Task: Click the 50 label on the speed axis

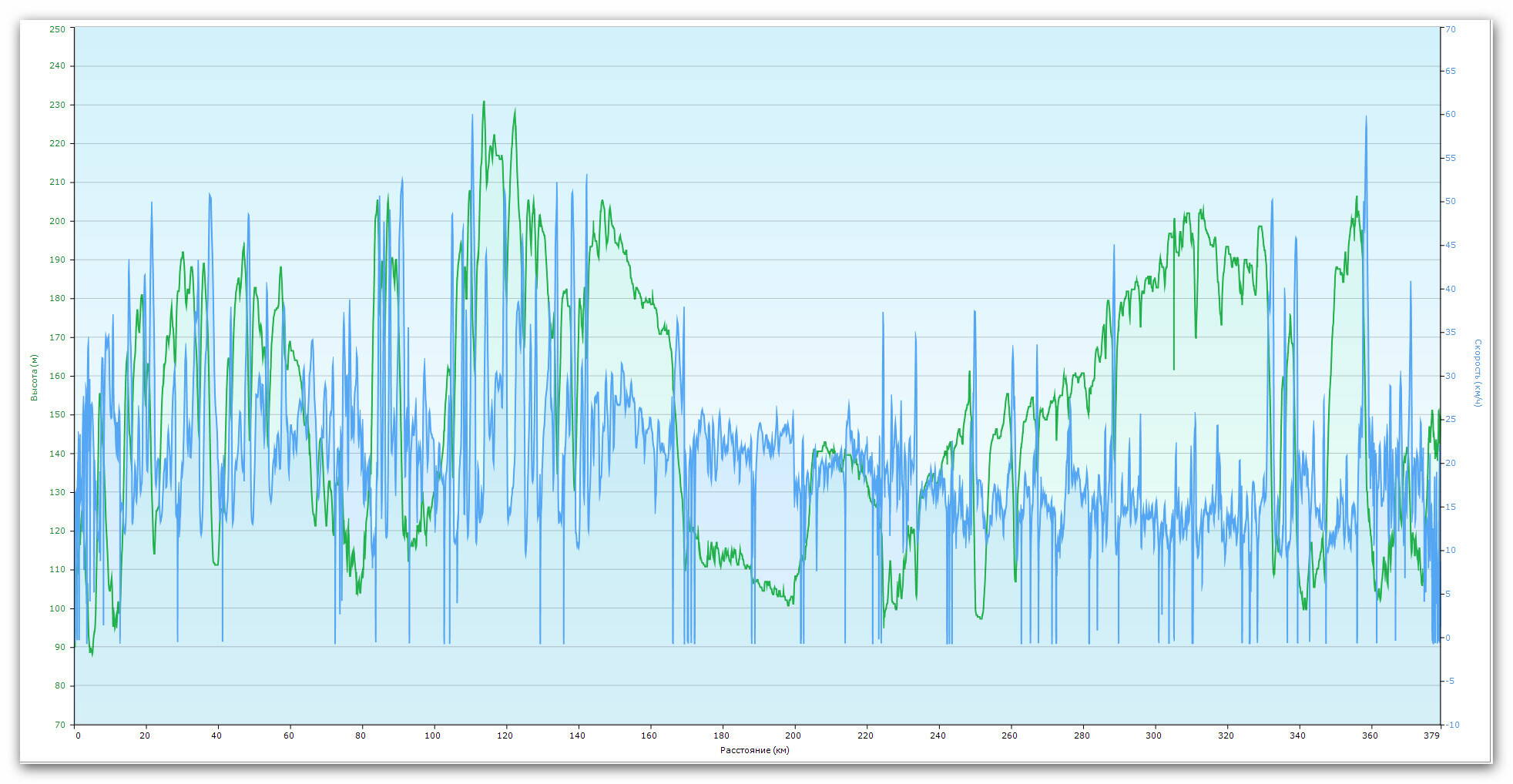Action: tap(1450, 202)
